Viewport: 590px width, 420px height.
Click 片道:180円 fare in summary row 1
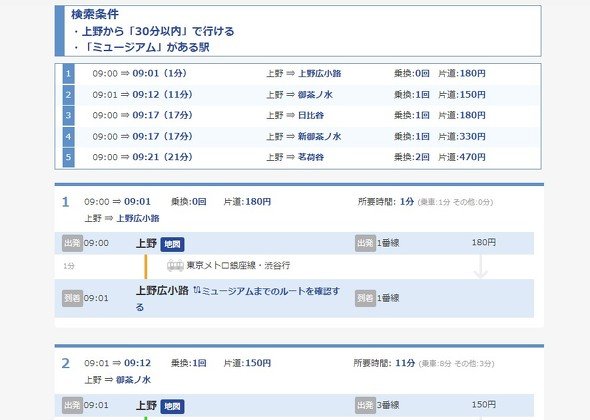(x=462, y=73)
